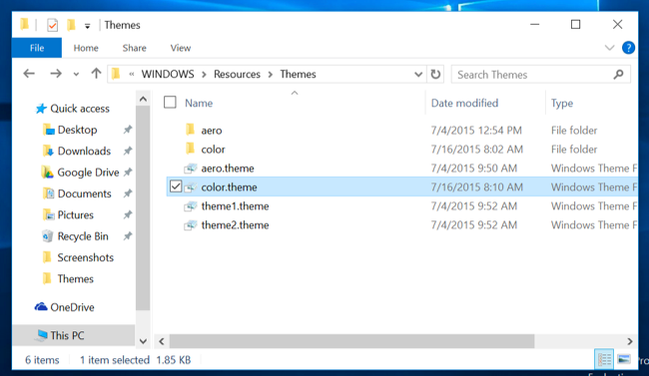Switch to the Home ribbon tab
The width and height of the screenshot is (649, 376).
click(86, 48)
